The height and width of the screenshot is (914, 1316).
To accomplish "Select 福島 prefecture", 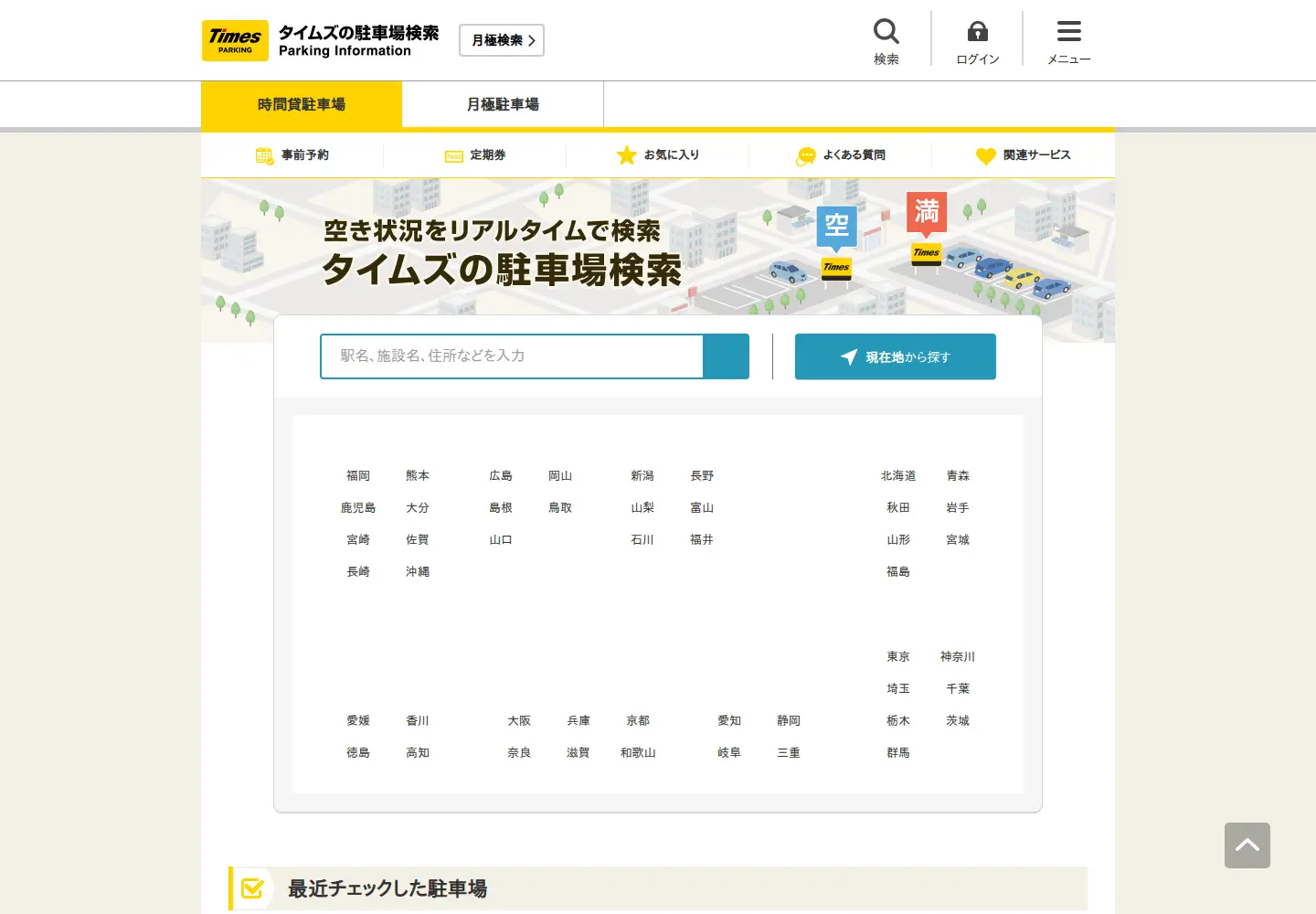I will 898,572.
